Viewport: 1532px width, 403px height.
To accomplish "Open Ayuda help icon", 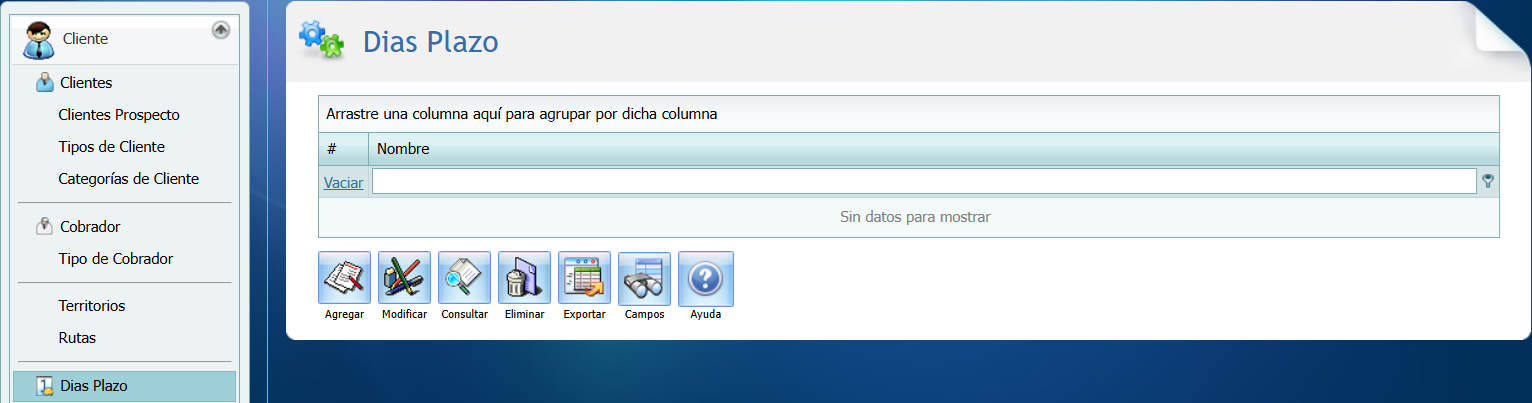I will coord(705,278).
